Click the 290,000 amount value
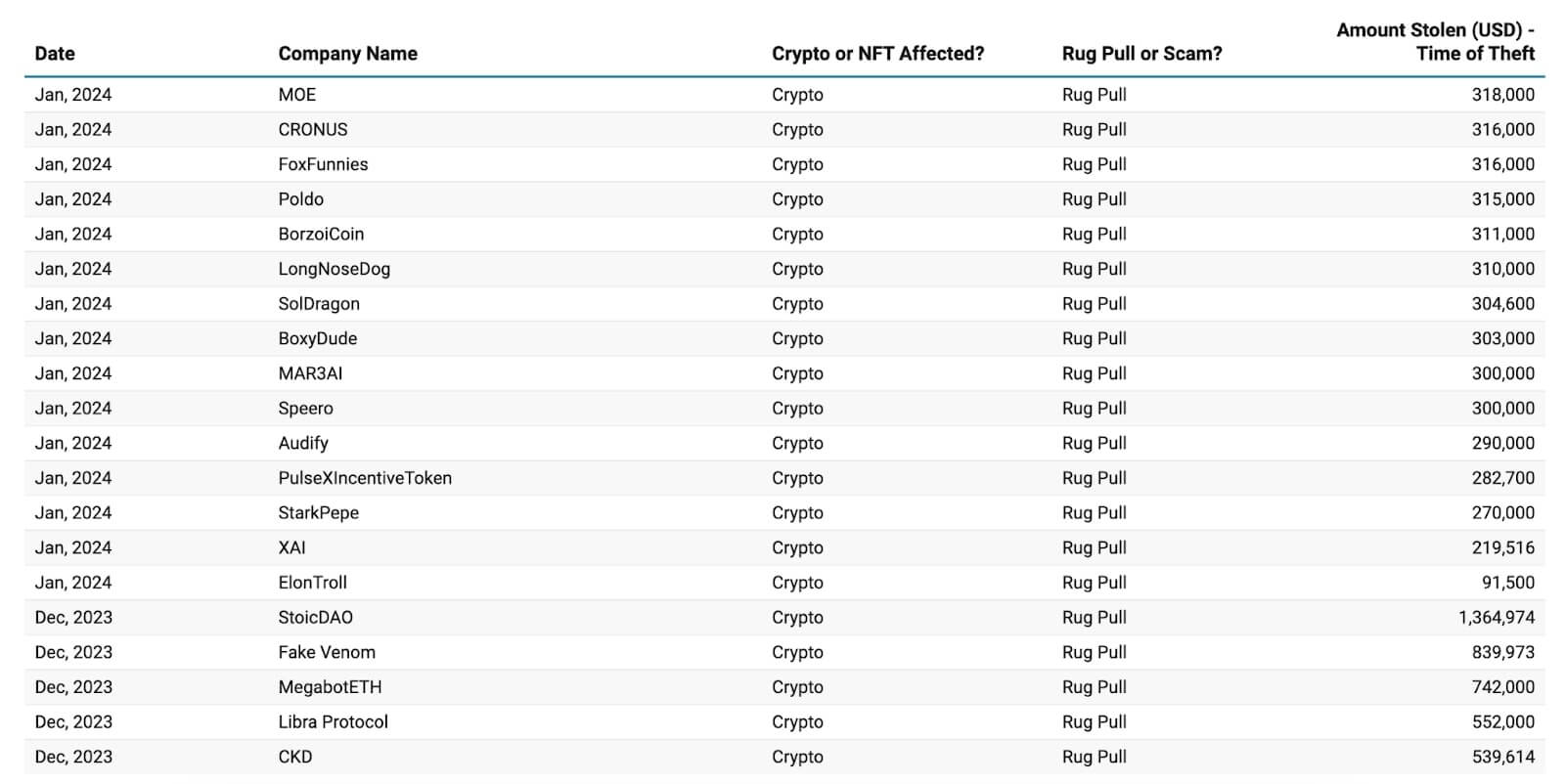The height and width of the screenshot is (784, 1565). [x=1503, y=444]
